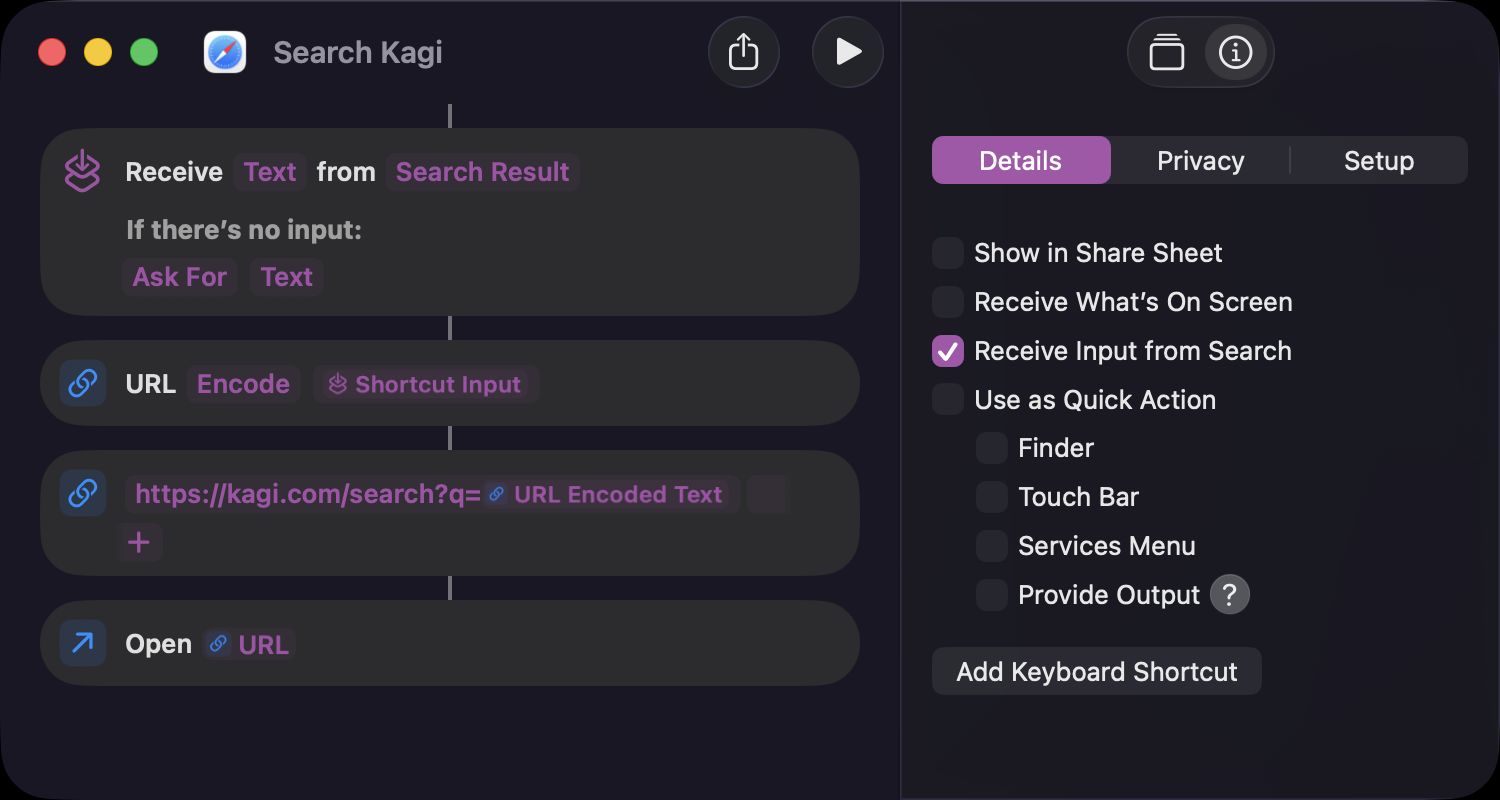The width and height of the screenshot is (1500, 800).
Task: Change the Text input type token
Action: point(269,171)
